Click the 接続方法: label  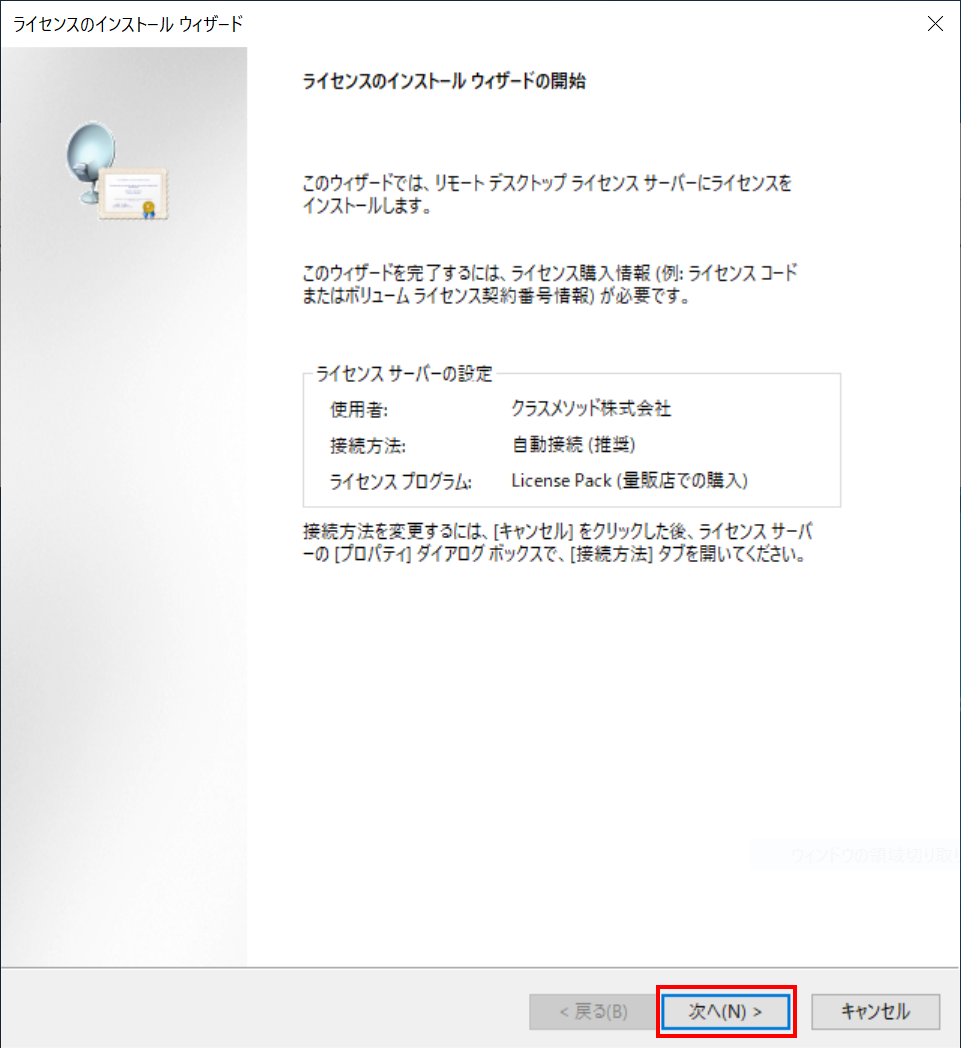tap(368, 445)
